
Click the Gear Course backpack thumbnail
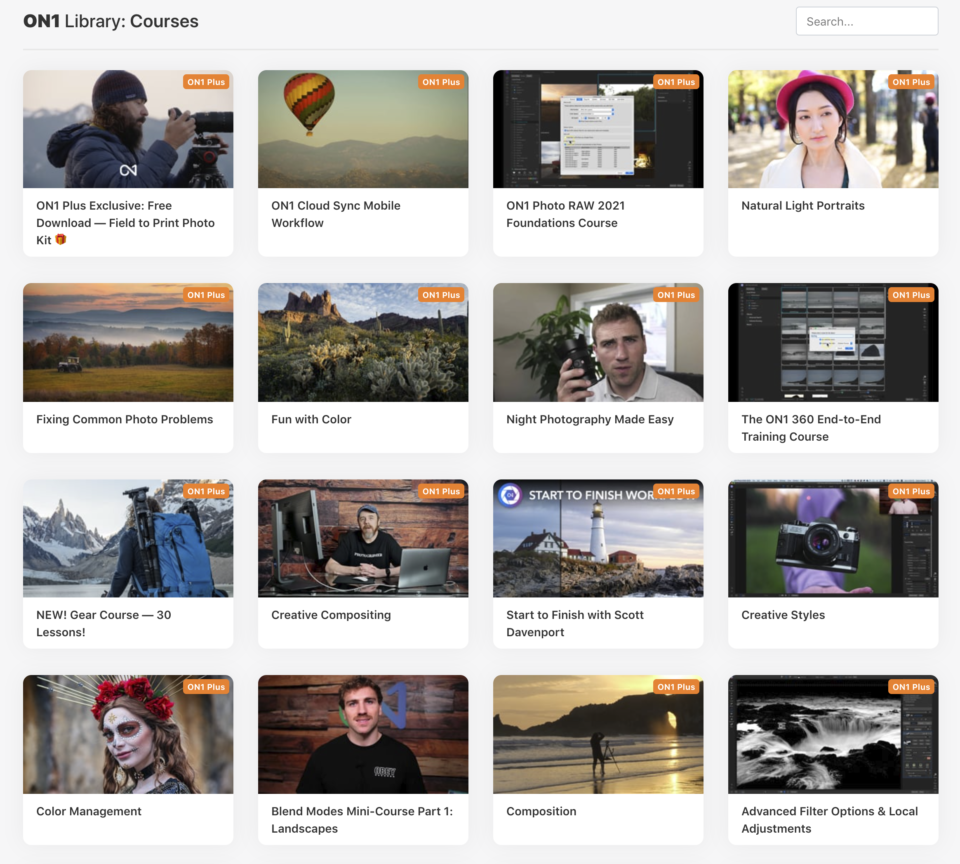click(127, 538)
